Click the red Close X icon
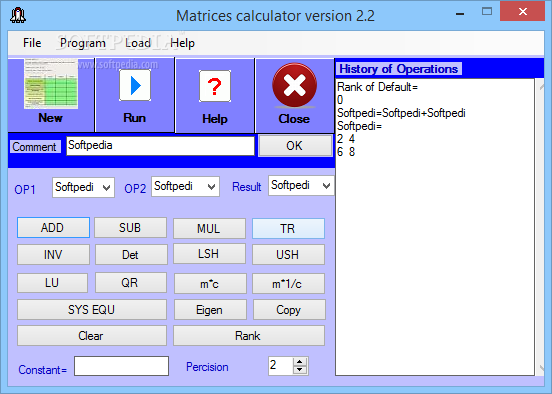 tap(294, 85)
